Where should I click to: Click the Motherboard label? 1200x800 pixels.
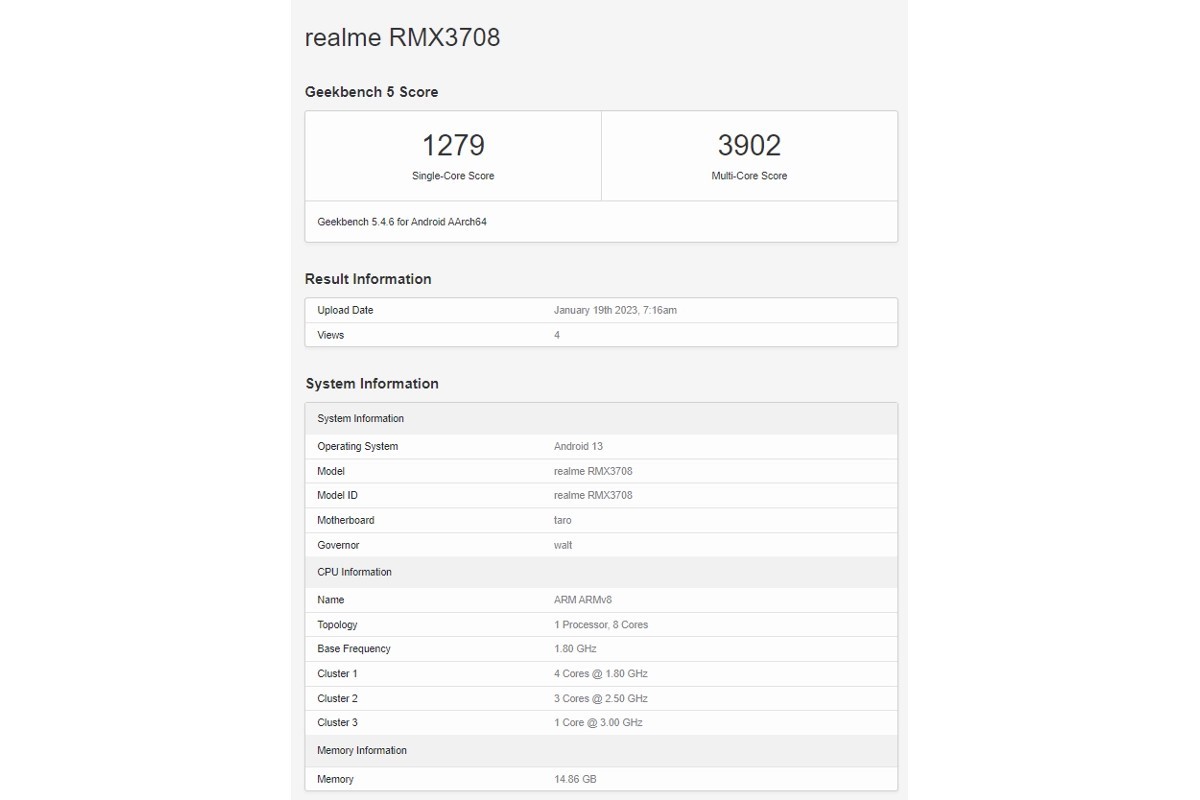(346, 520)
